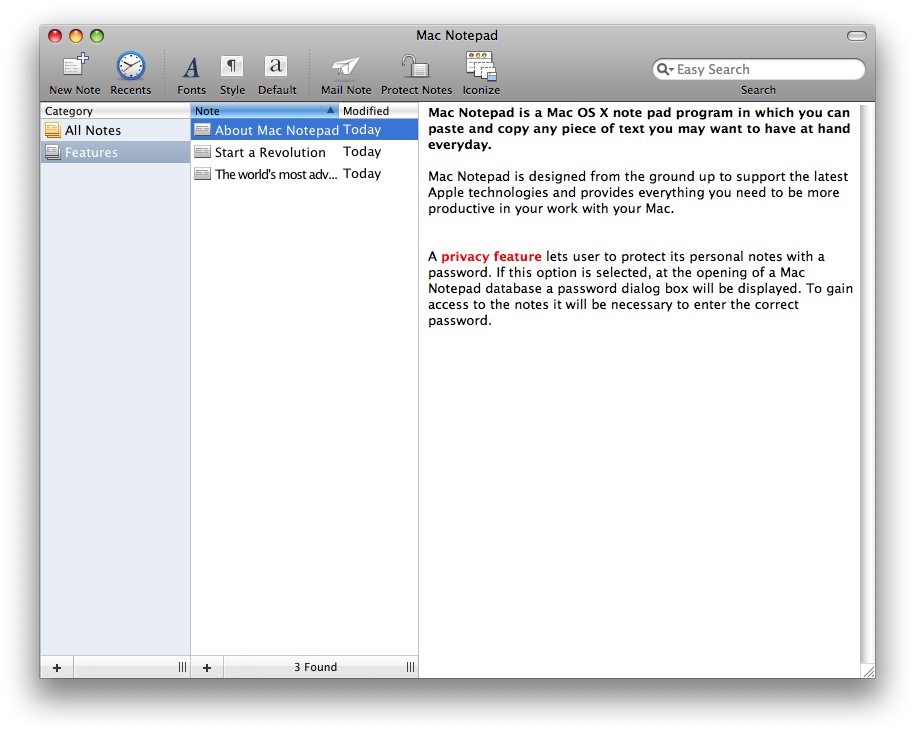Click the Start a Revolution note icon

(x=202, y=152)
